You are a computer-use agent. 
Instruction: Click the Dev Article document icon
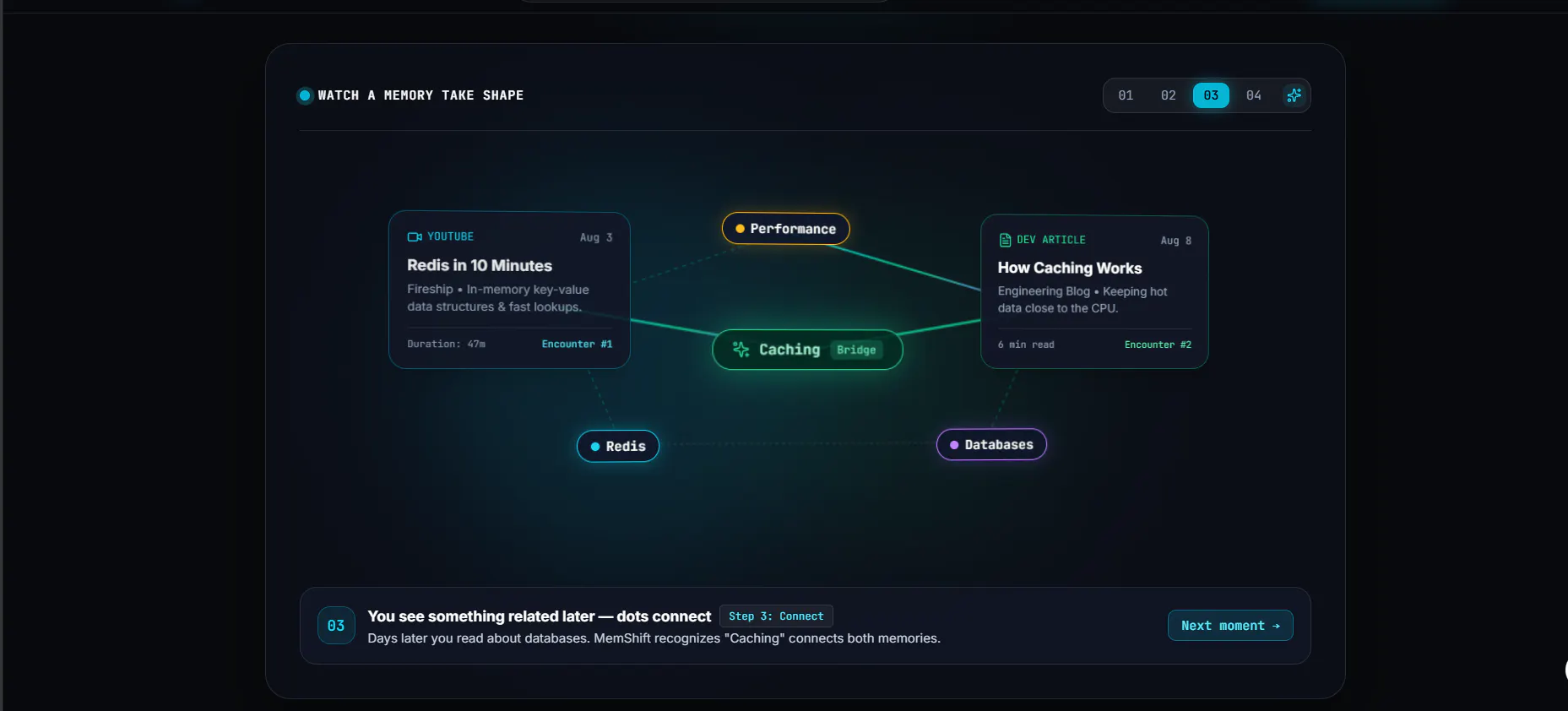click(x=1005, y=240)
